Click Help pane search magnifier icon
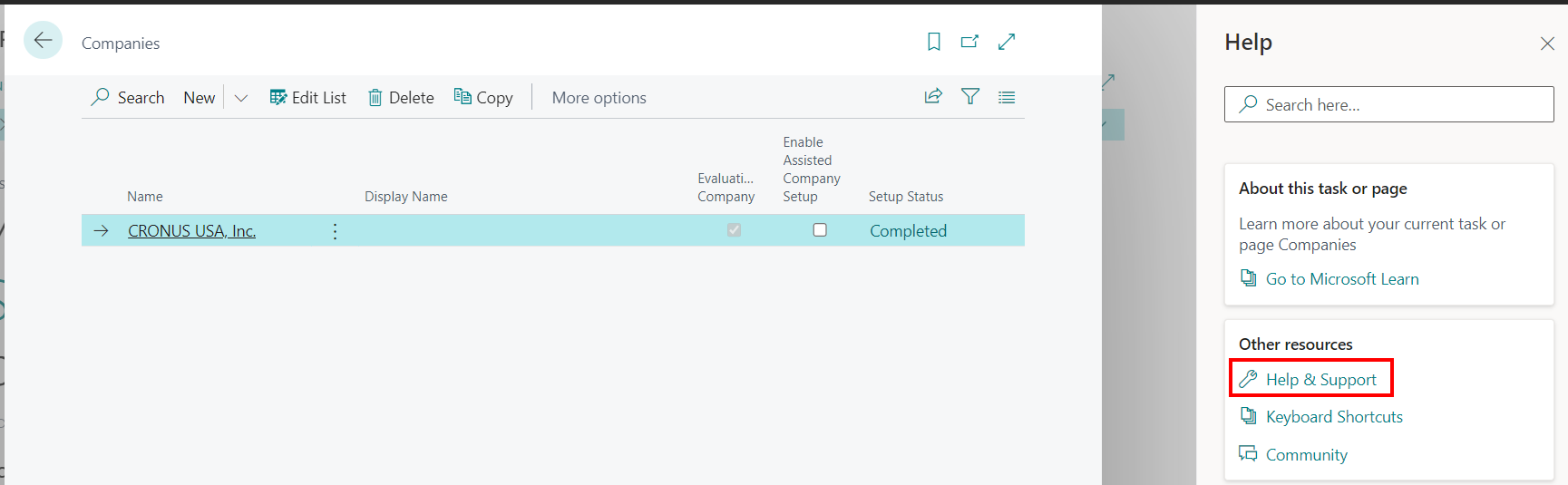The height and width of the screenshot is (485, 1568). (x=1249, y=104)
